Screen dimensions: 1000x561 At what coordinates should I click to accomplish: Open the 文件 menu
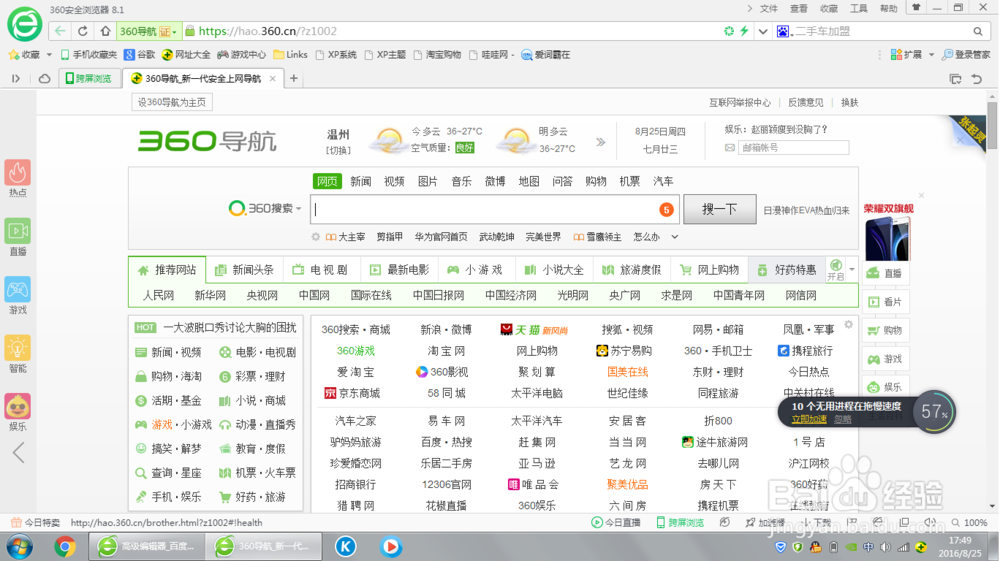point(768,8)
